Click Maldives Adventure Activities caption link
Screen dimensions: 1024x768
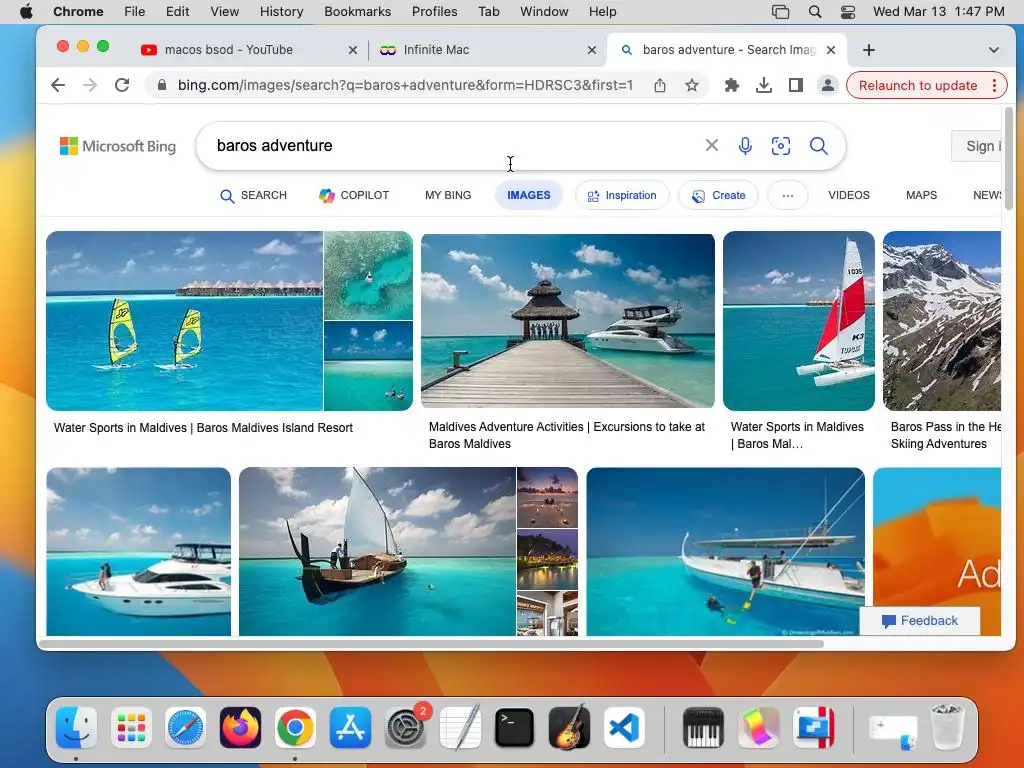pos(567,435)
